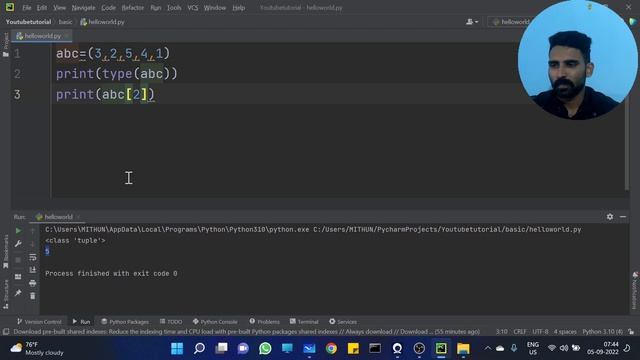Click cursor position 3:10 in status bar

(x=502, y=331)
